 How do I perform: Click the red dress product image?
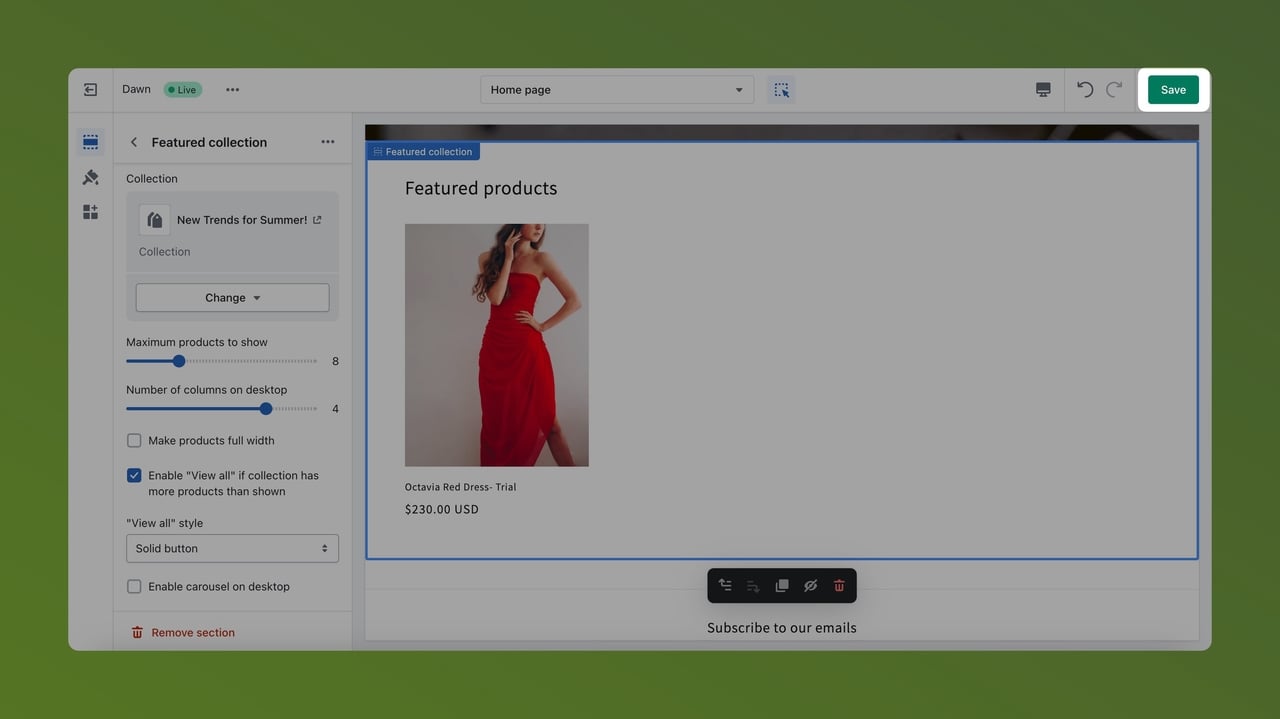coord(497,345)
